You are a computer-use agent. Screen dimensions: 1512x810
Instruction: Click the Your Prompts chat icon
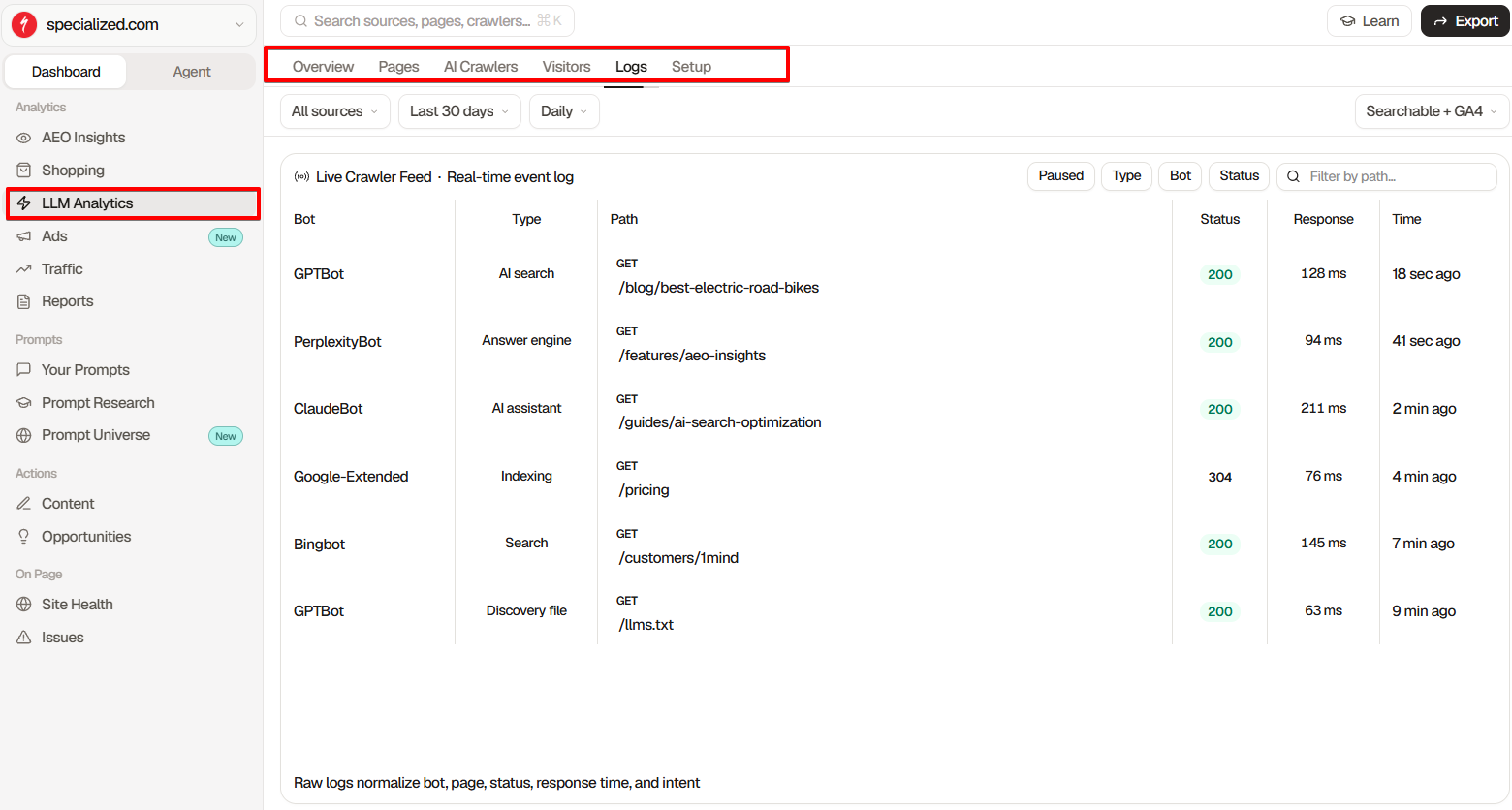pos(24,370)
